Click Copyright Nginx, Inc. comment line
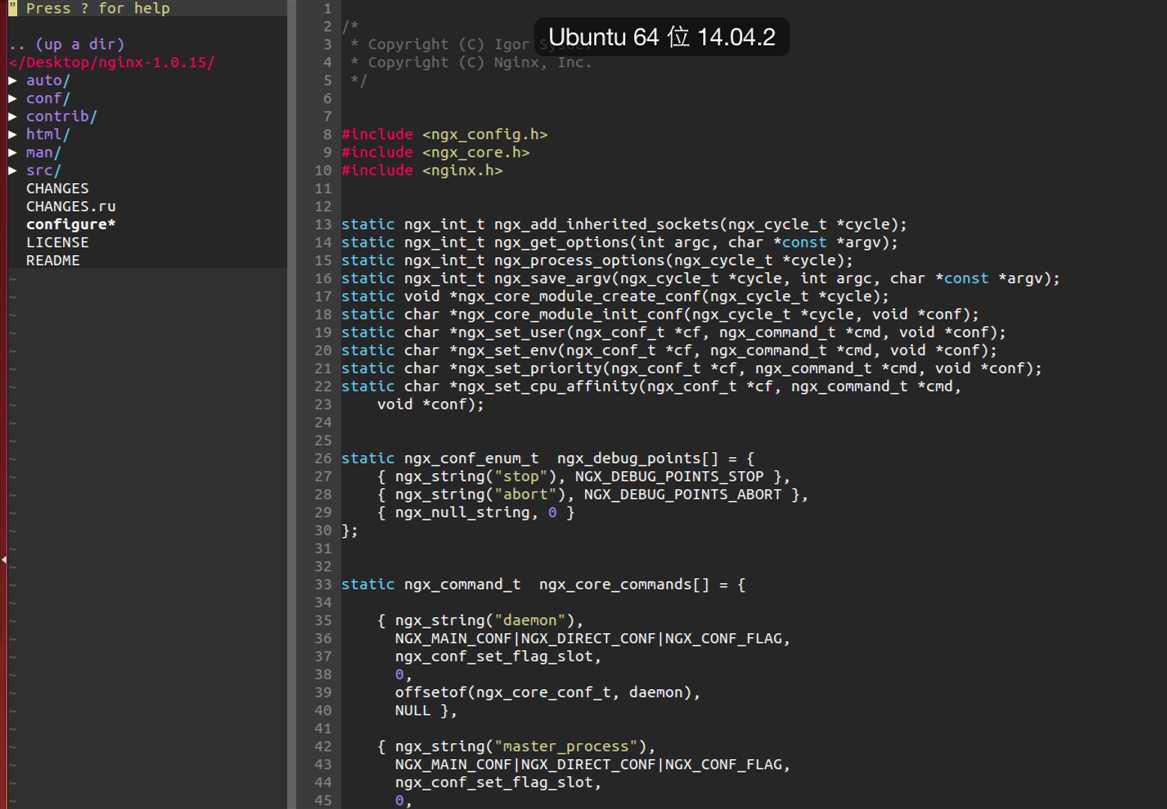1167x809 pixels. [x=471, y=62]
